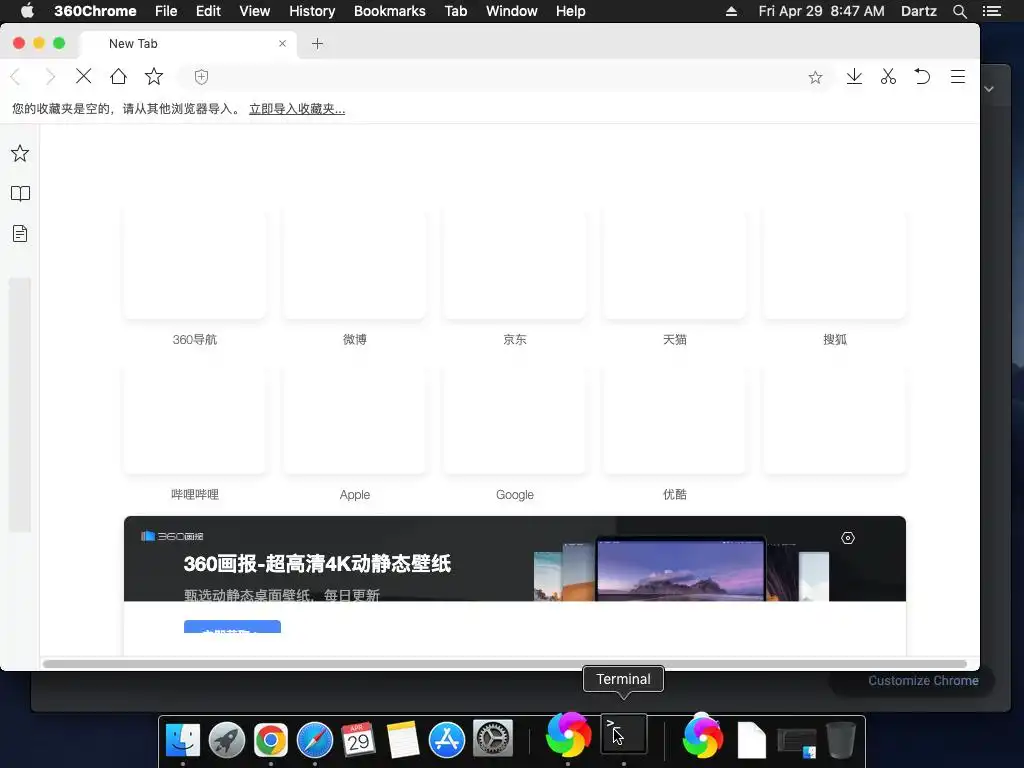Click the horizontal scrollbar at page bottom
This screenshot has width=1024, height=768.
coord(505,664)
